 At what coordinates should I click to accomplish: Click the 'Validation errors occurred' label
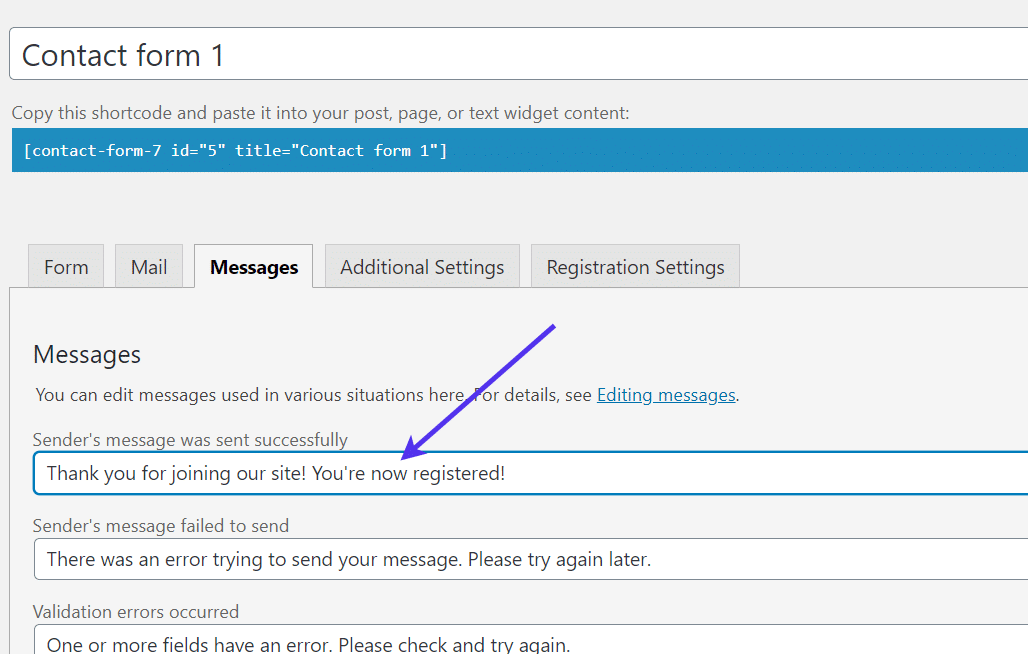coord(136,611)
